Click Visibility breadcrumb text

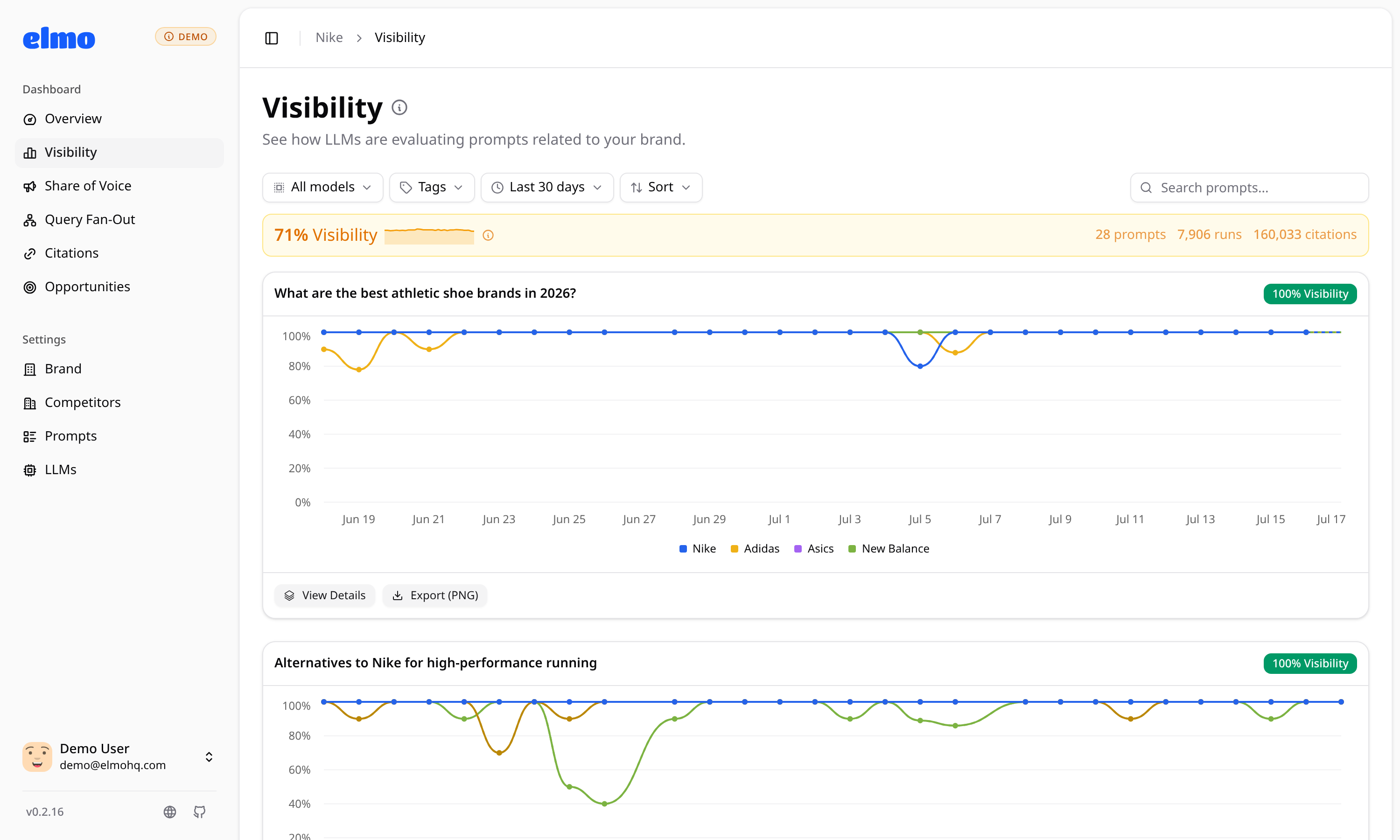point(399,38)
